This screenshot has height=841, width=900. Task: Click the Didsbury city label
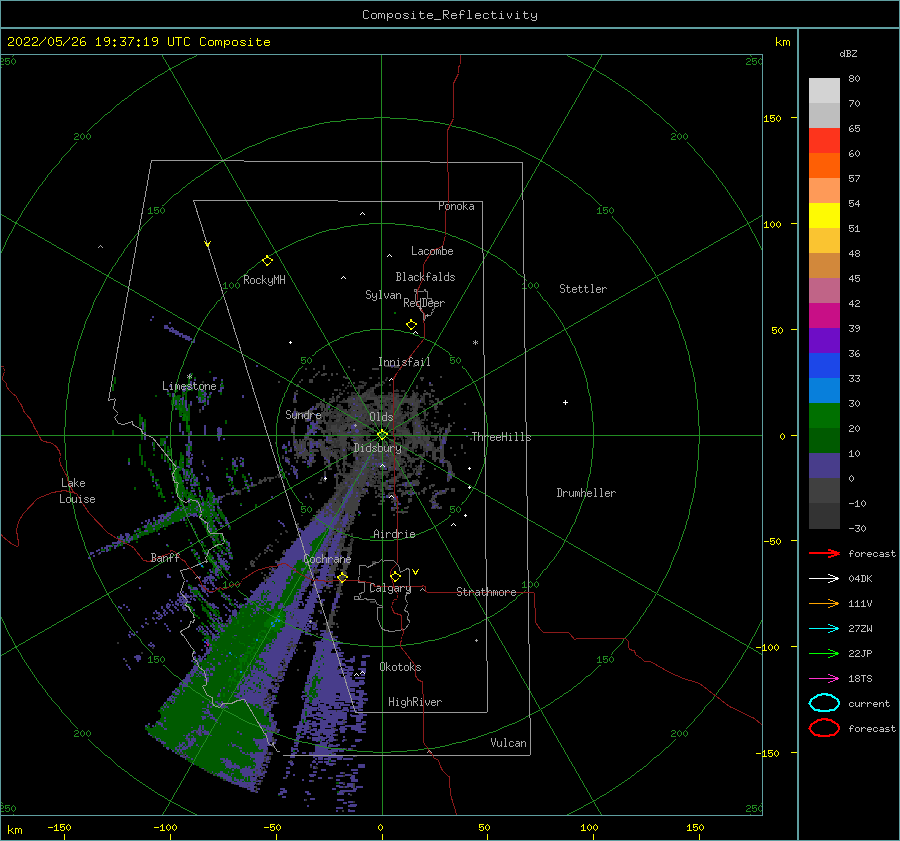[x=377, y=448]
